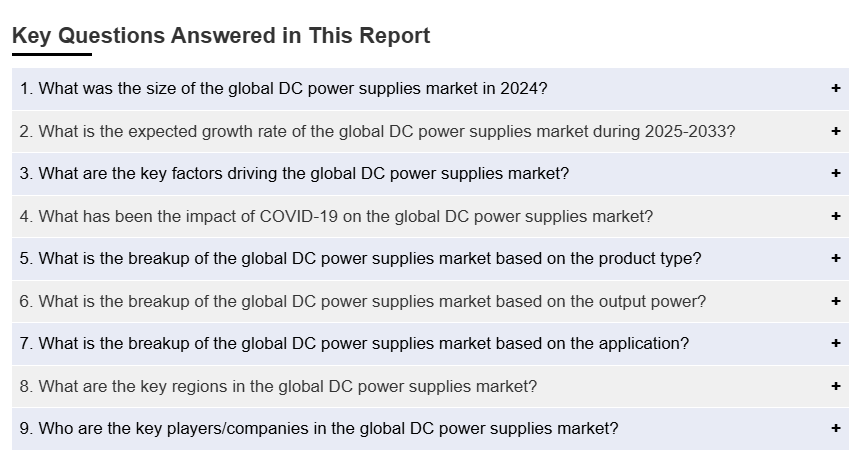Click plus icon beside application breakup question
Viewport: 852px width, 455px height.
point(835,343)
